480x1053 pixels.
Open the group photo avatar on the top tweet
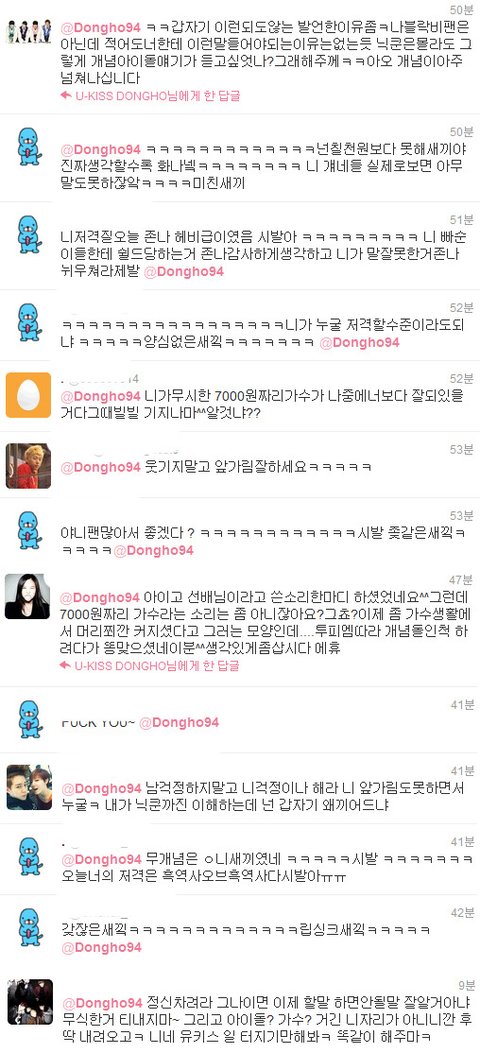pyautogui.click(x=29, y=31)
